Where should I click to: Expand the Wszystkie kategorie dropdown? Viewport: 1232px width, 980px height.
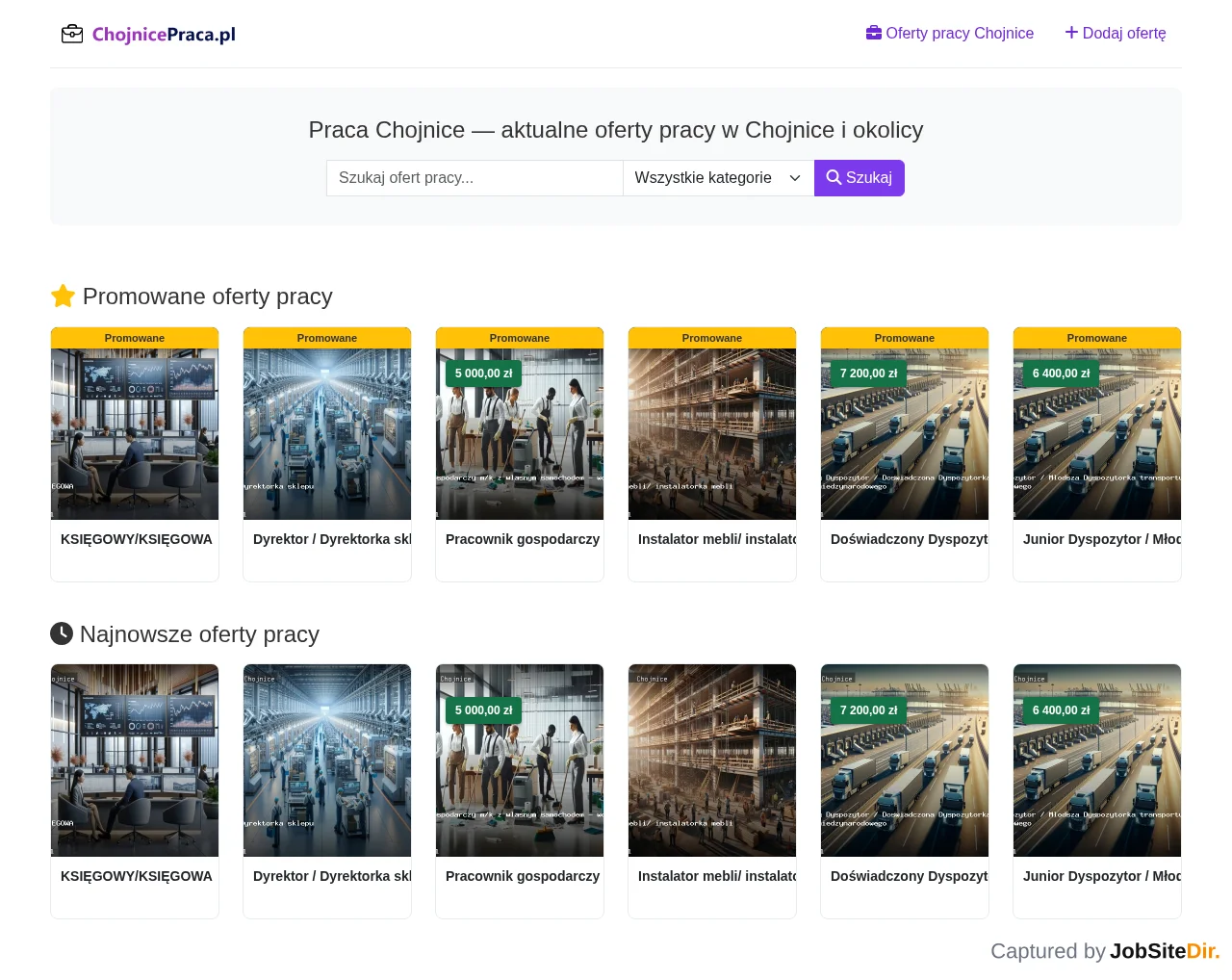pos(718,178)
